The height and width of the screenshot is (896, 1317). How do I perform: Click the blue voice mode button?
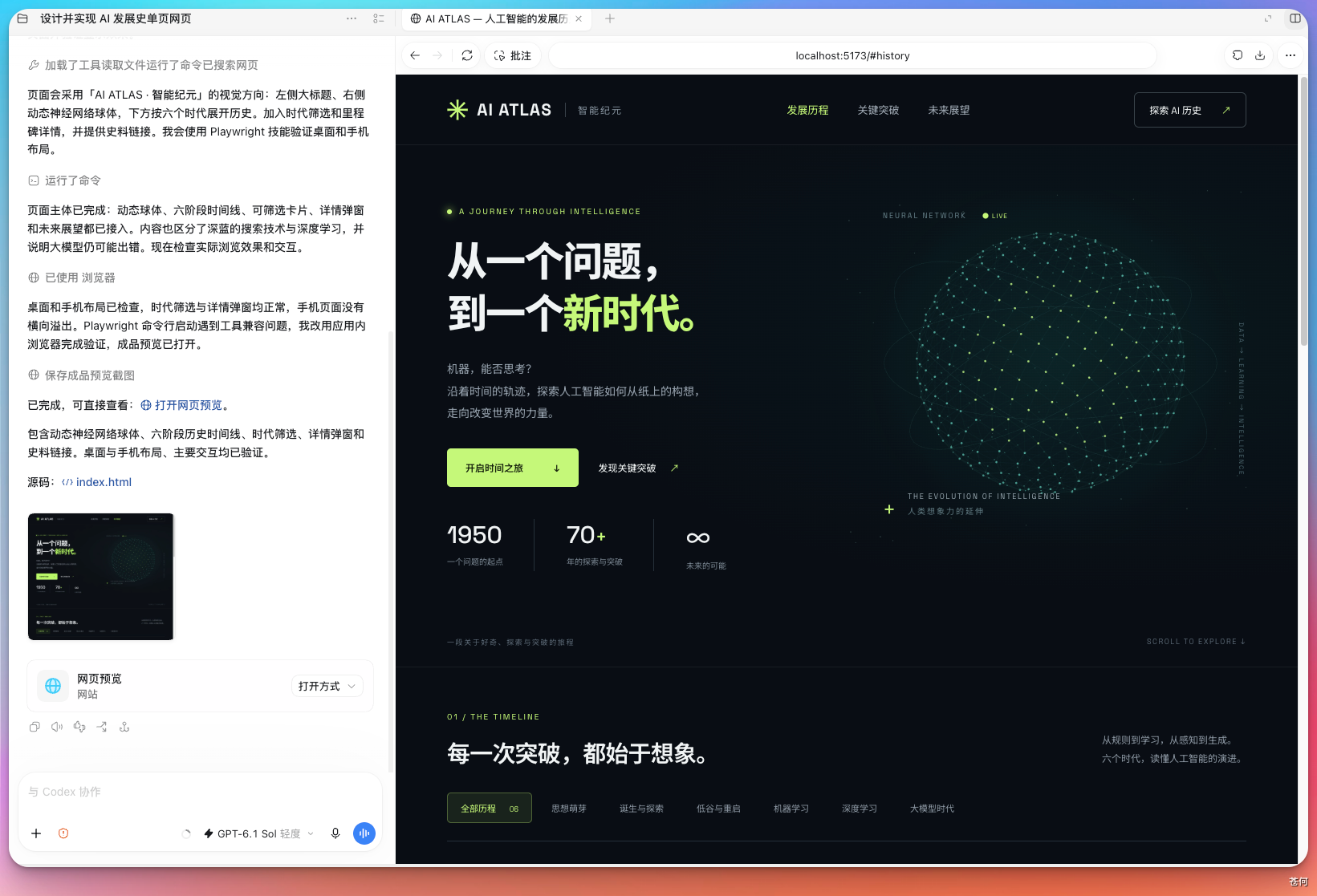click(x=364, y=833)
